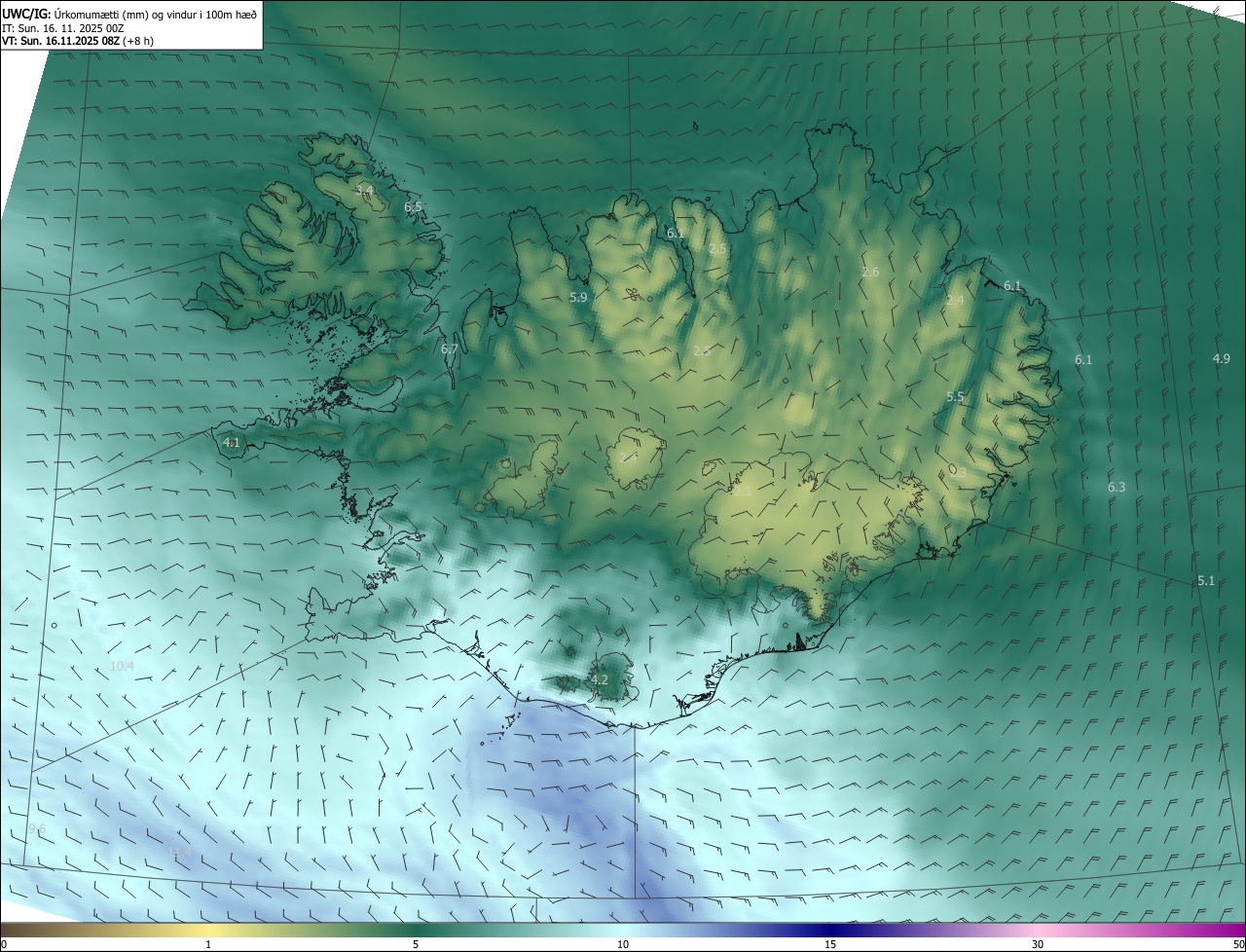The image size is (1246, 952).
Task: Click the 5.9 value label on the map
Action: (x=578, y=298)
